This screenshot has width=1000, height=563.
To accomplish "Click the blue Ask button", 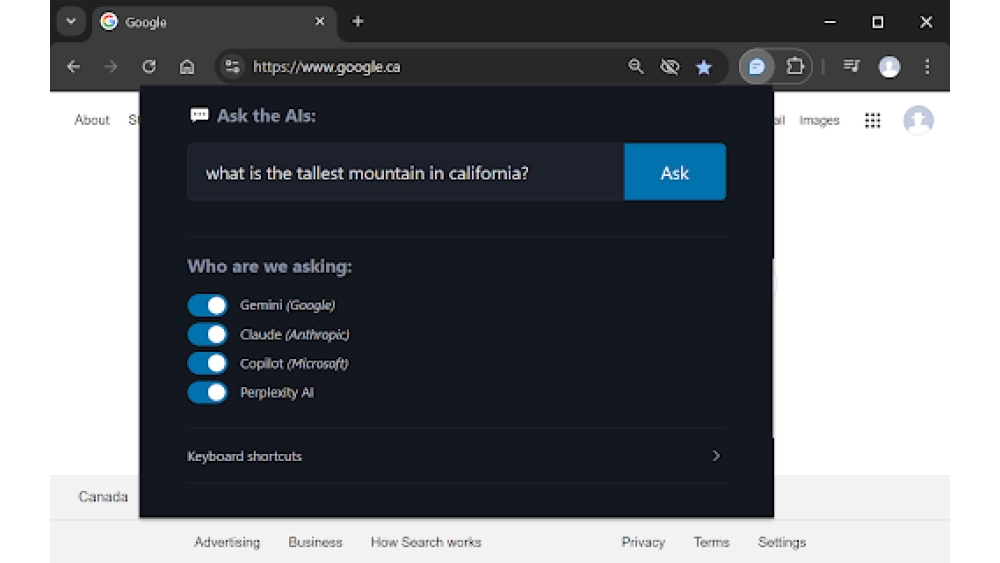I will (x=675, y=172).
